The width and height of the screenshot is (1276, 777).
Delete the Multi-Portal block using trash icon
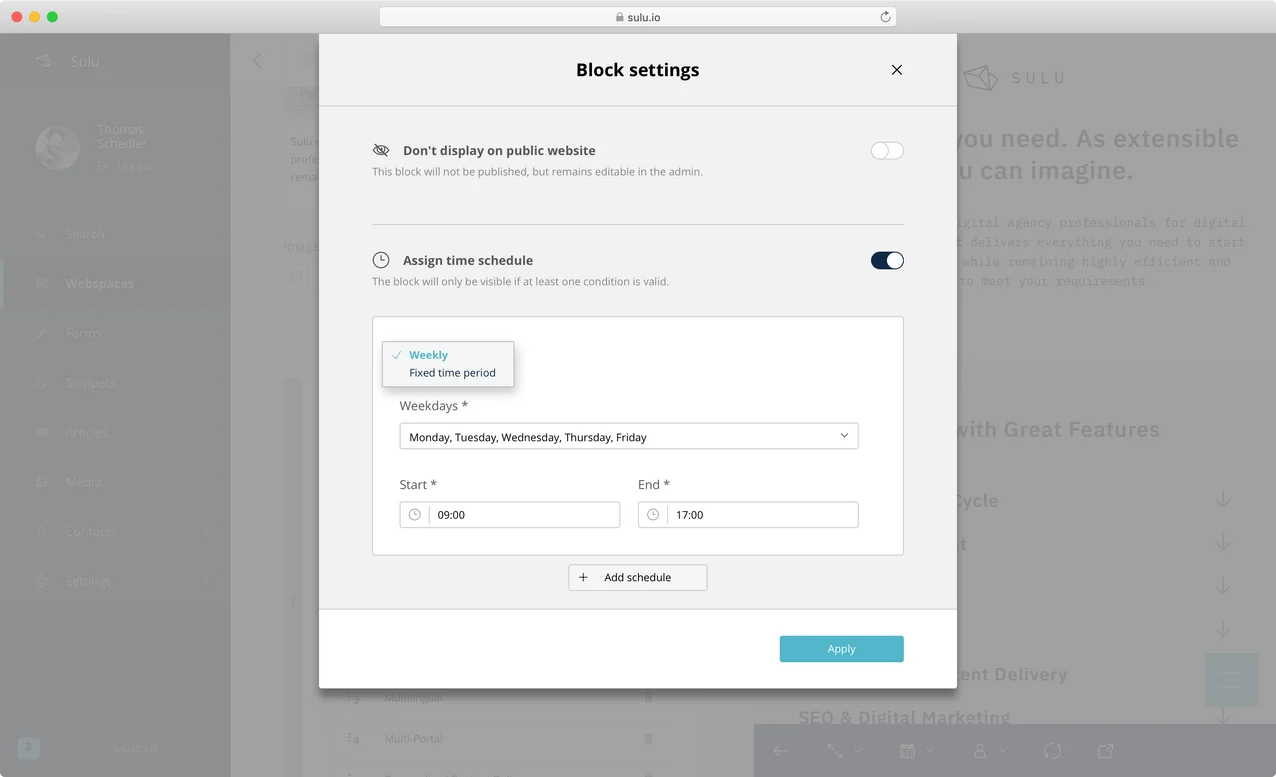648,739
